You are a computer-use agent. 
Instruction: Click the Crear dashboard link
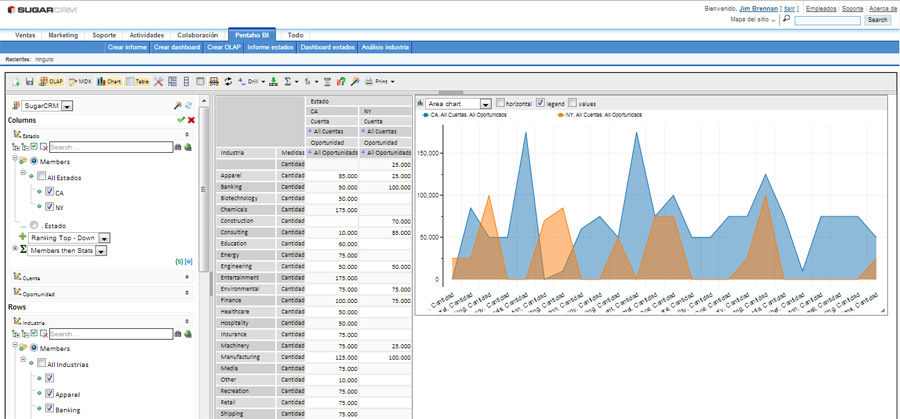pyautogui.click(x=177, y=47)
